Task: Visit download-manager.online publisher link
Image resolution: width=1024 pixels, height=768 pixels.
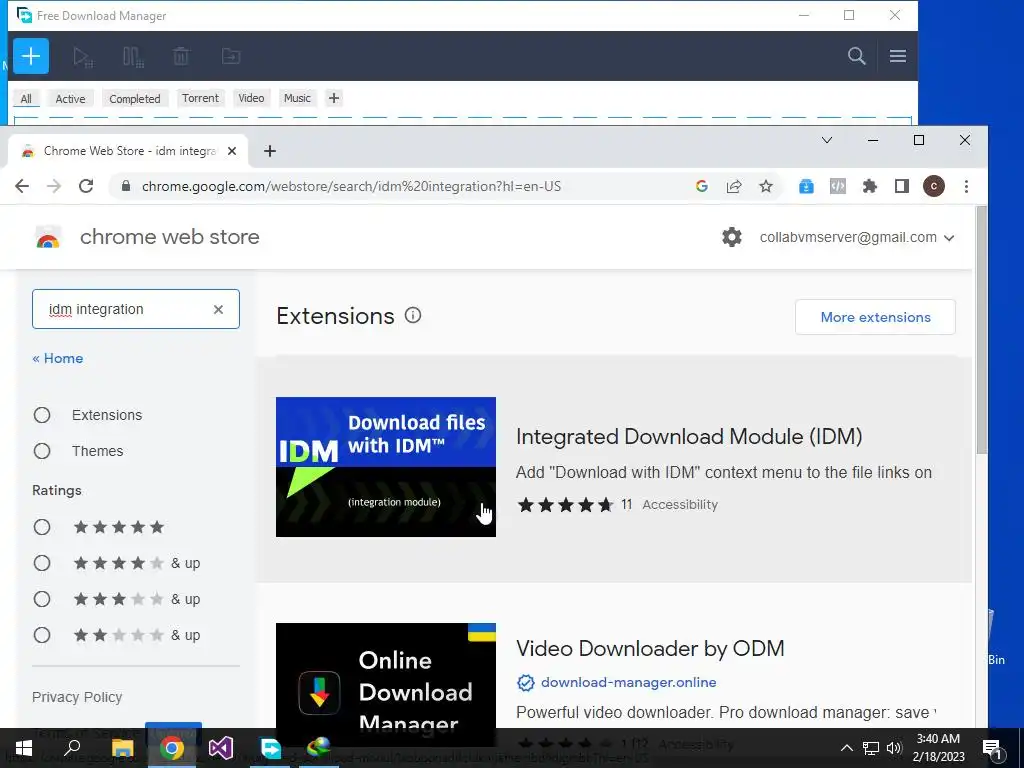Action: tap(628, 682)
